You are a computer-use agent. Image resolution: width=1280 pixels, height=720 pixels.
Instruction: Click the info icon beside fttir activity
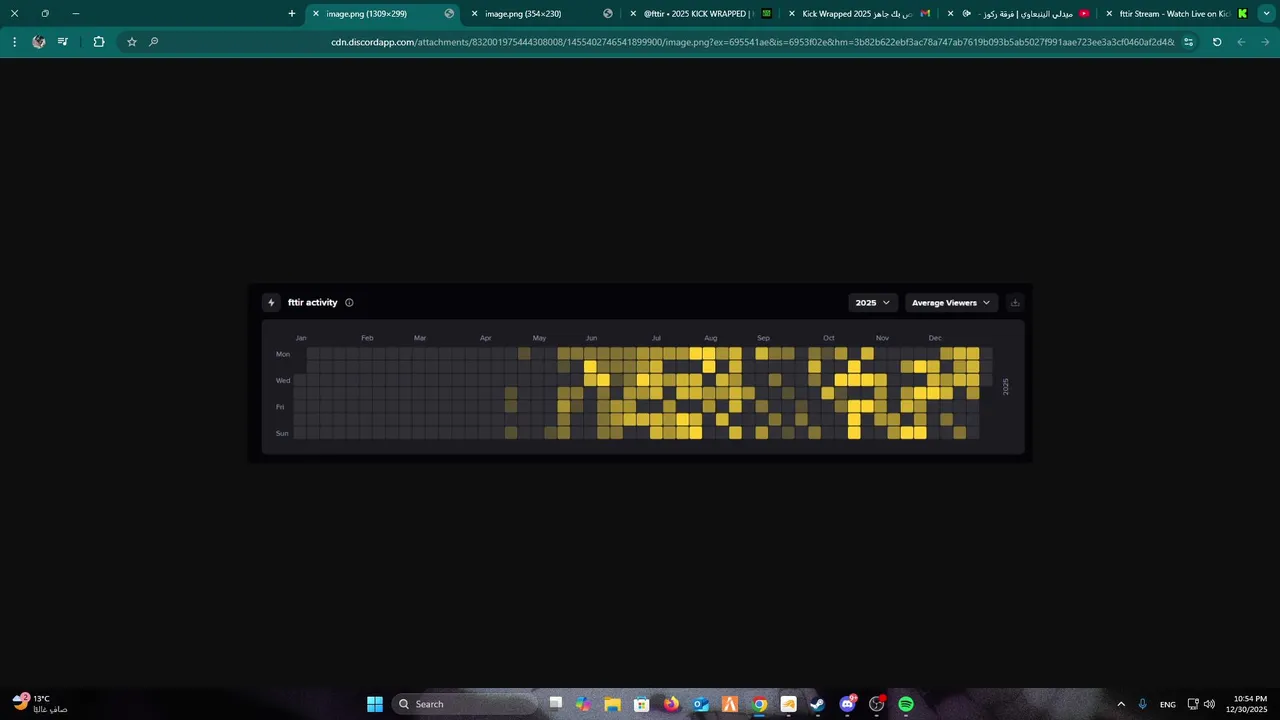(x=349, y=303)
